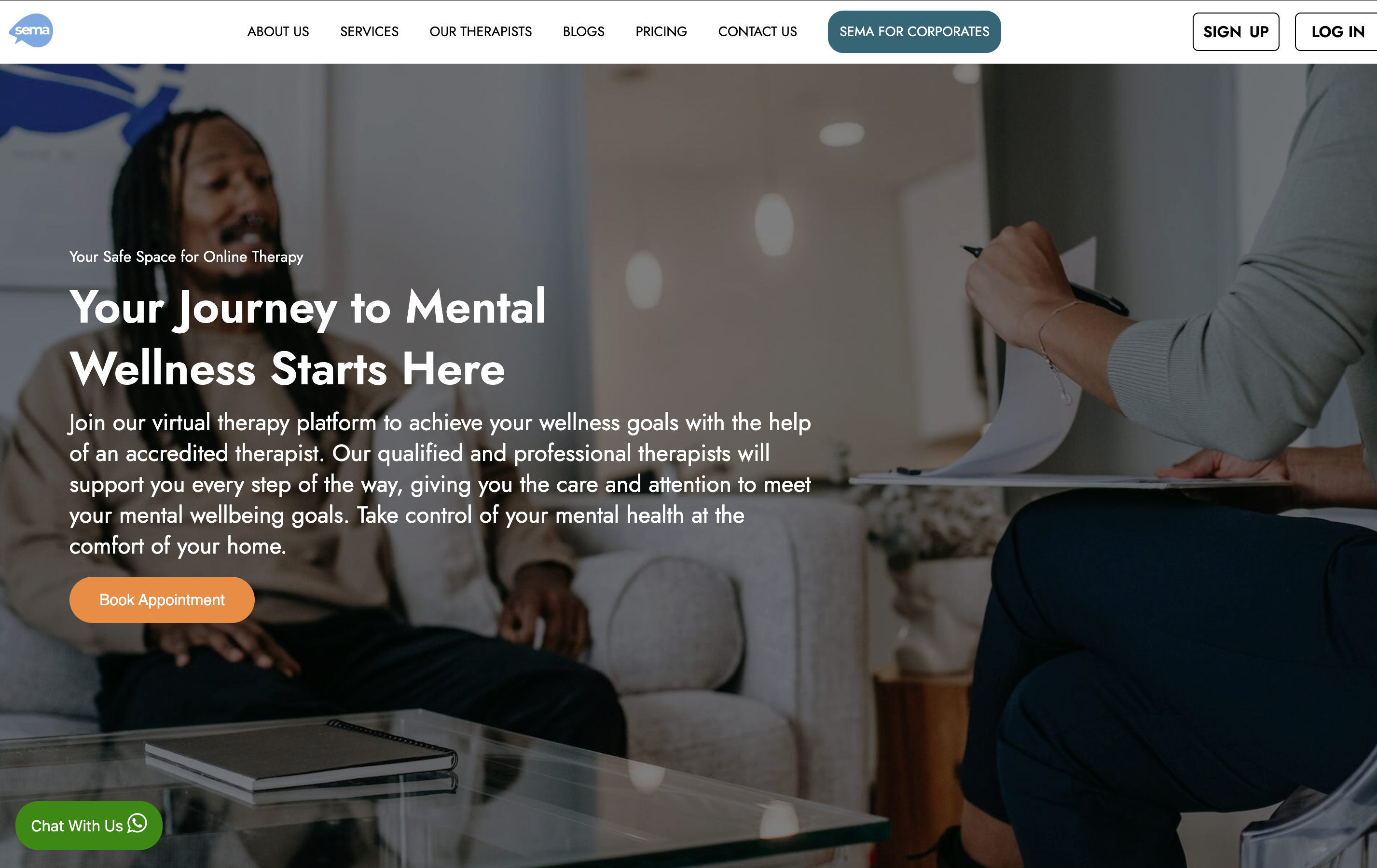Click the WhatsApp icon in chat button
The image size is (1377, 868).
[x=137, y=824]
